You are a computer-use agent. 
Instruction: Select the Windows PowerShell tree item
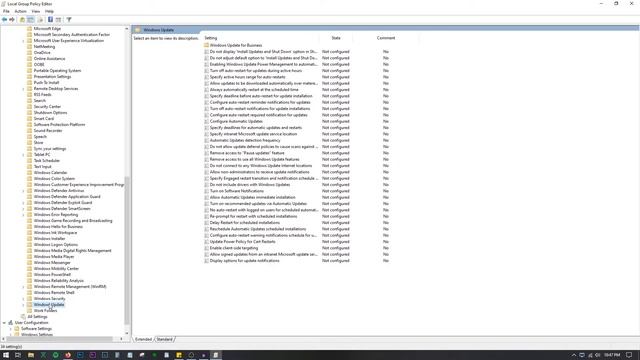click(x=52, y=275)
